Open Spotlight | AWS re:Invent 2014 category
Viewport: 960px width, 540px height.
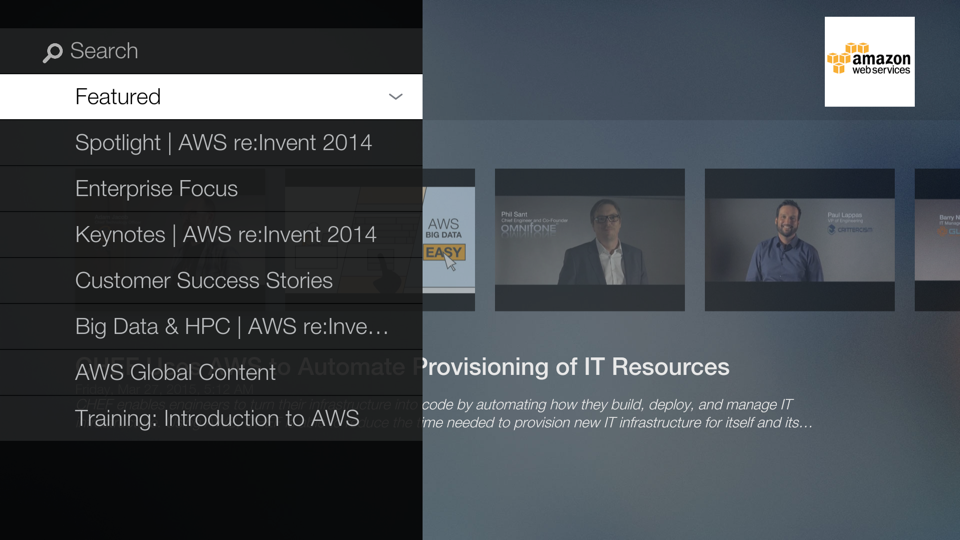[x=223, y=143]
